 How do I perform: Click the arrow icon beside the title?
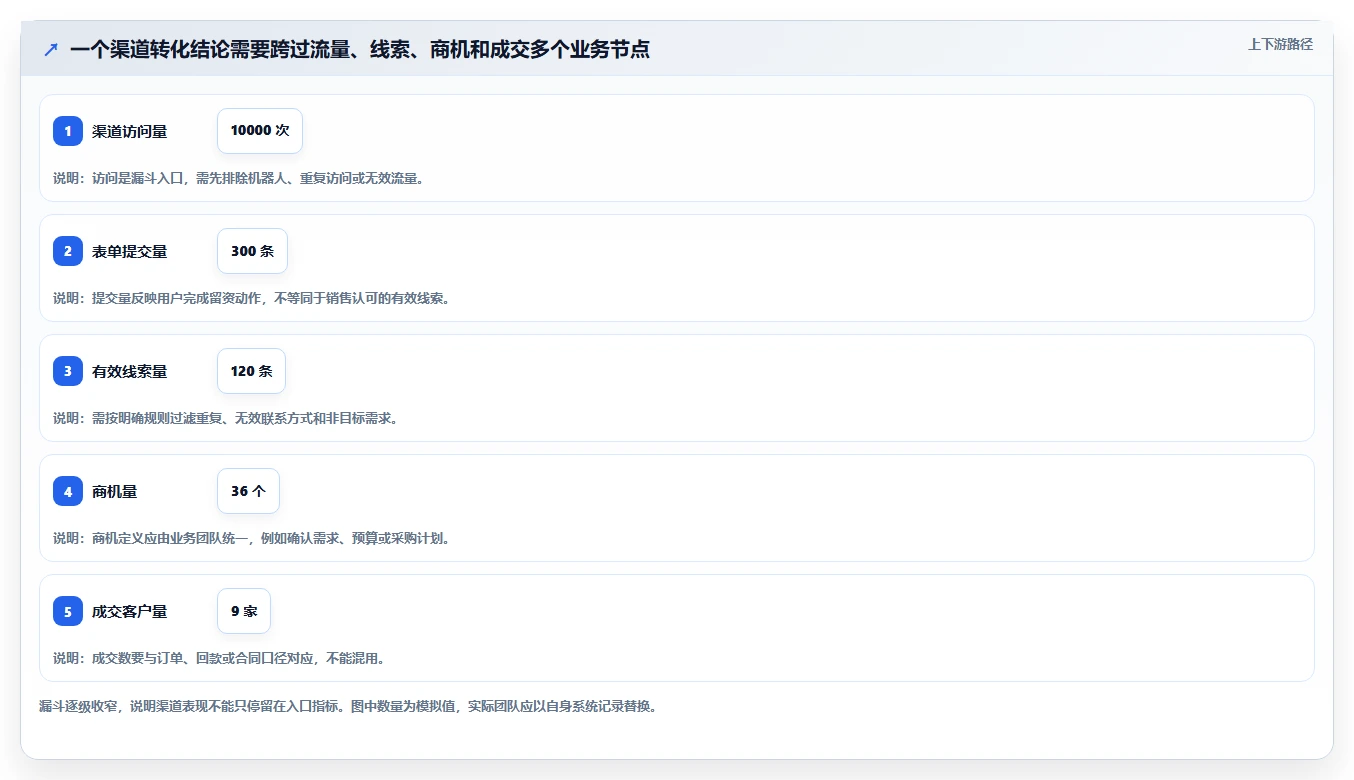51,49
